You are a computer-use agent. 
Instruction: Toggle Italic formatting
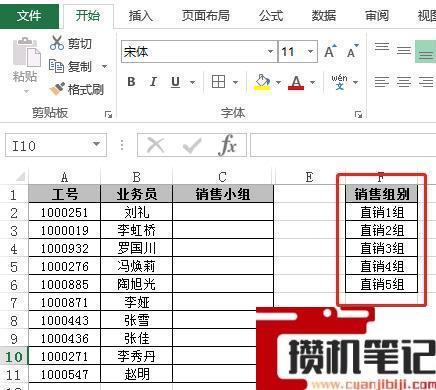153,82
